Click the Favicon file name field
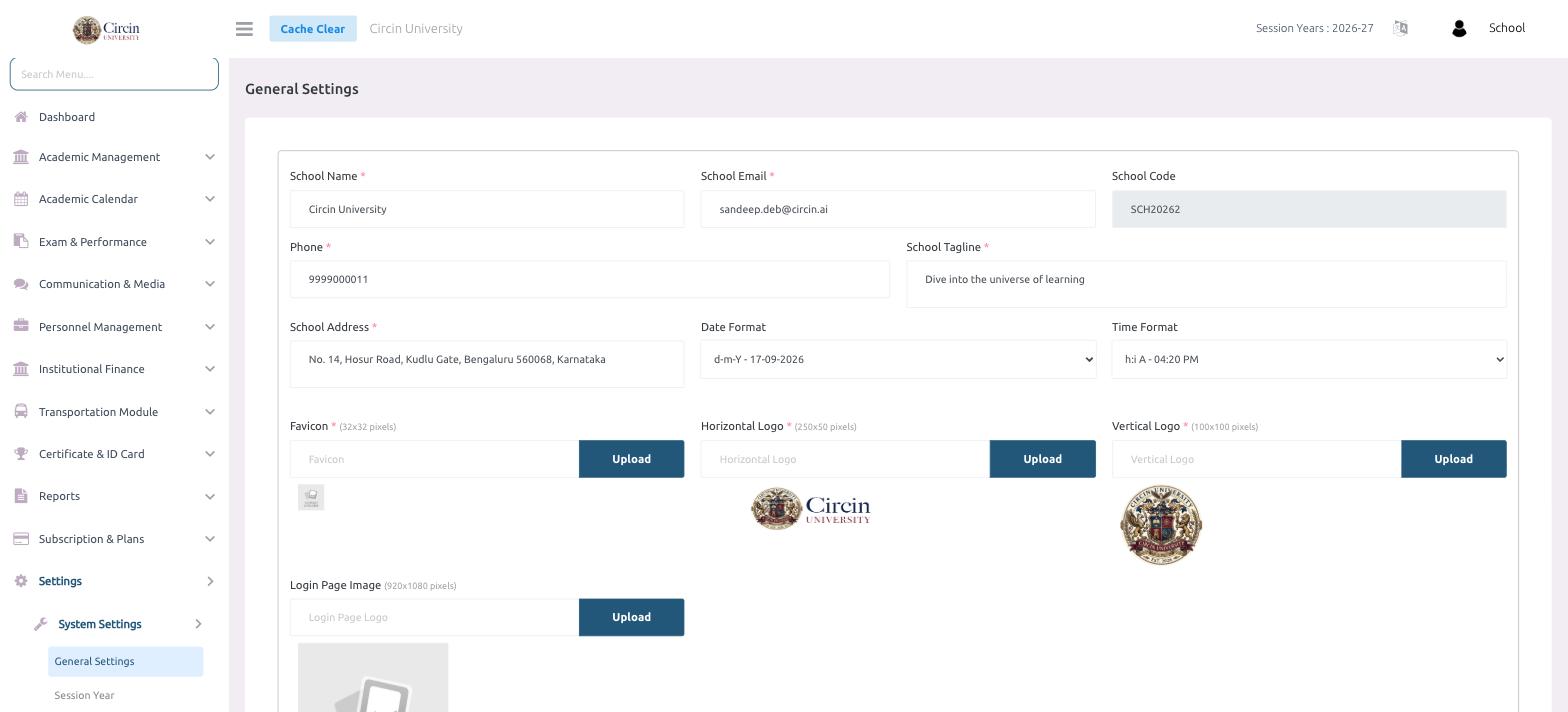This screenshot has height=712, width=1568. (x=434, y=459)
